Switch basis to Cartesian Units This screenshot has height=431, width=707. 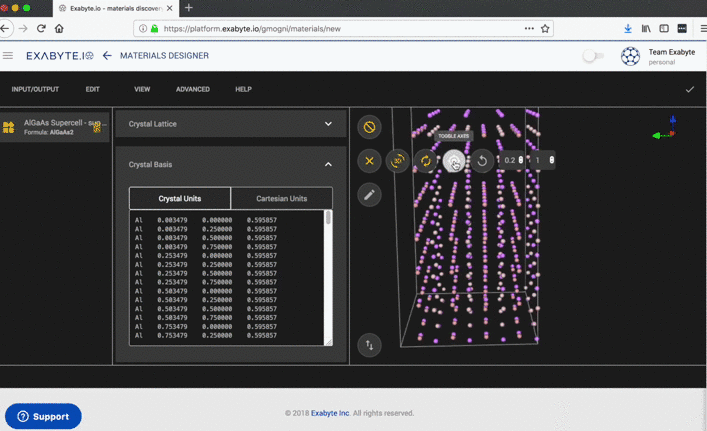(281, 198)
